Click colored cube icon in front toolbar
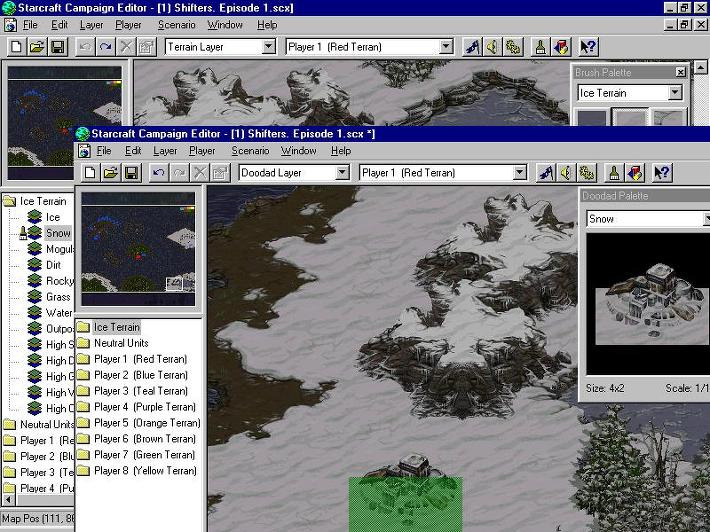This screenshot has height=532, width=710. 635,173
